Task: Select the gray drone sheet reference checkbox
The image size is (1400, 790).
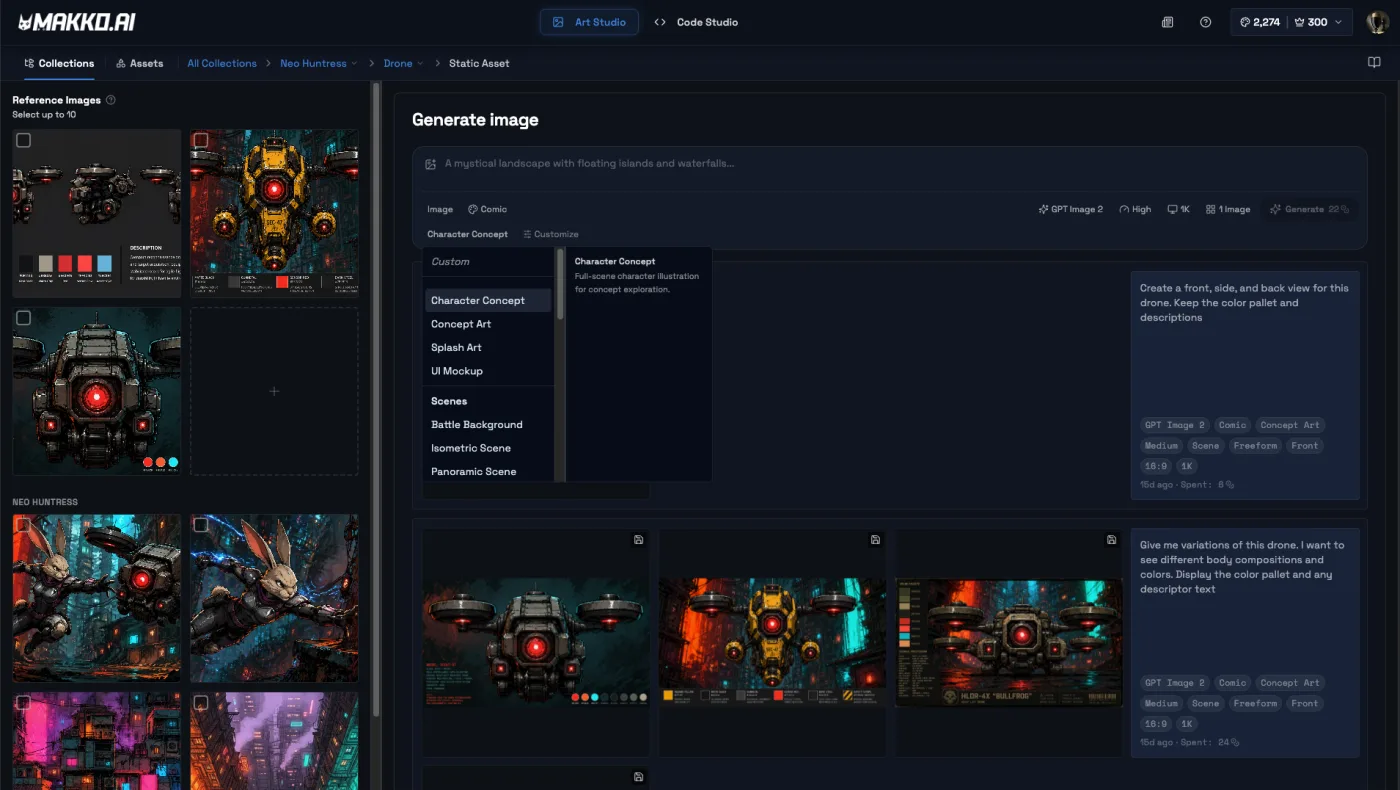Action: [x=24, y=141]
